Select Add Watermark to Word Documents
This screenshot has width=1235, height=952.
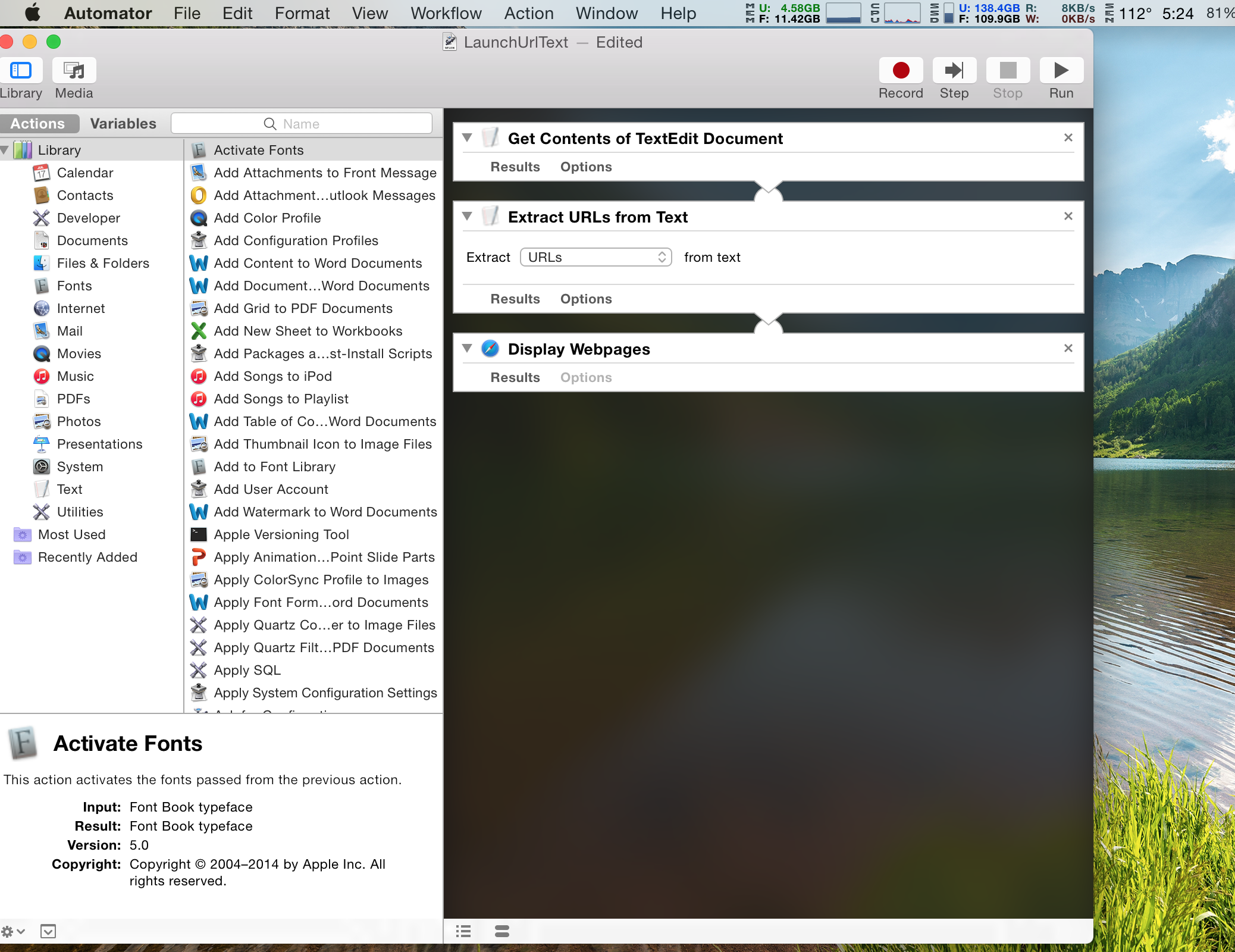coord(325,512)
